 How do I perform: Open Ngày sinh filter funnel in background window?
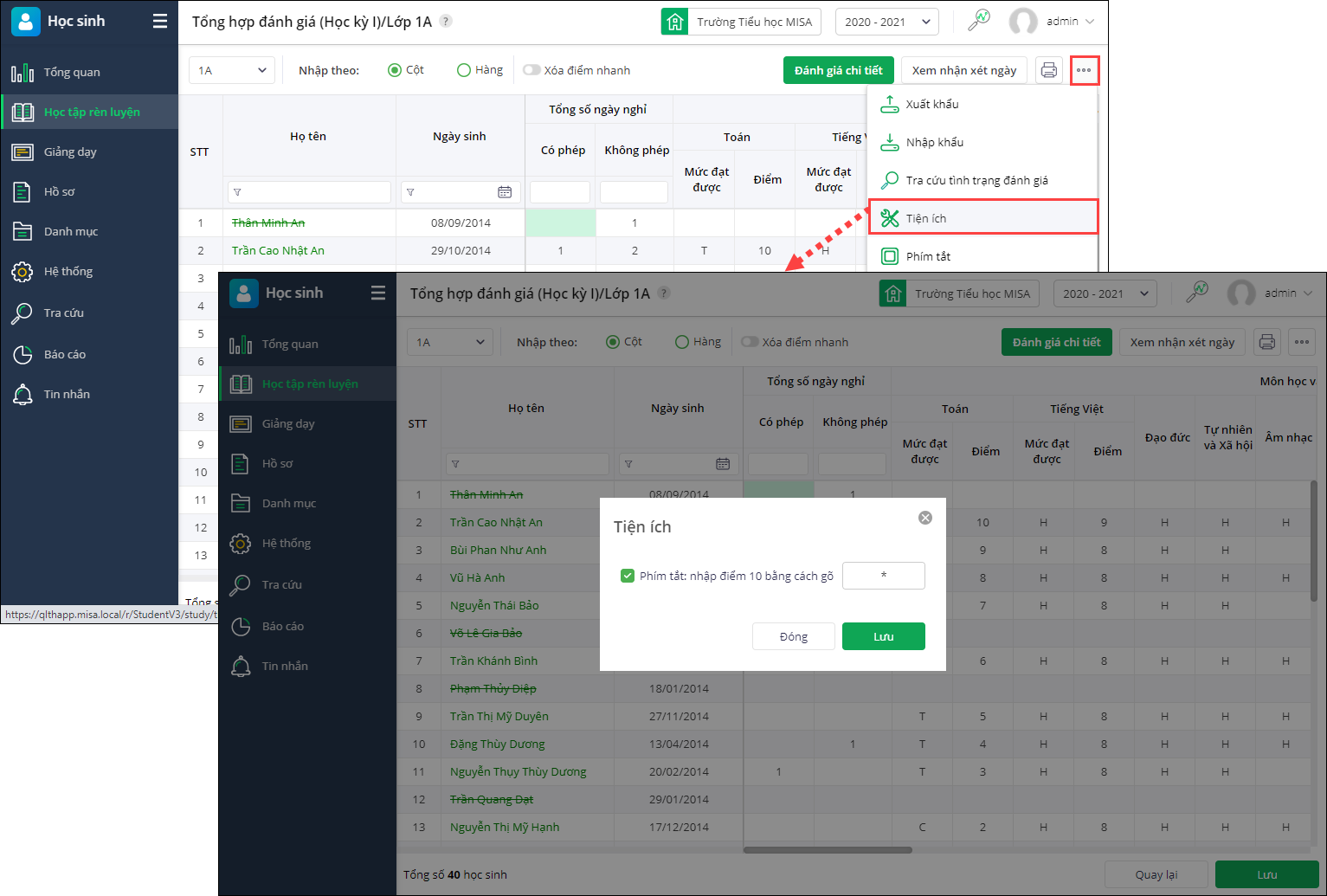coord(410,192)
